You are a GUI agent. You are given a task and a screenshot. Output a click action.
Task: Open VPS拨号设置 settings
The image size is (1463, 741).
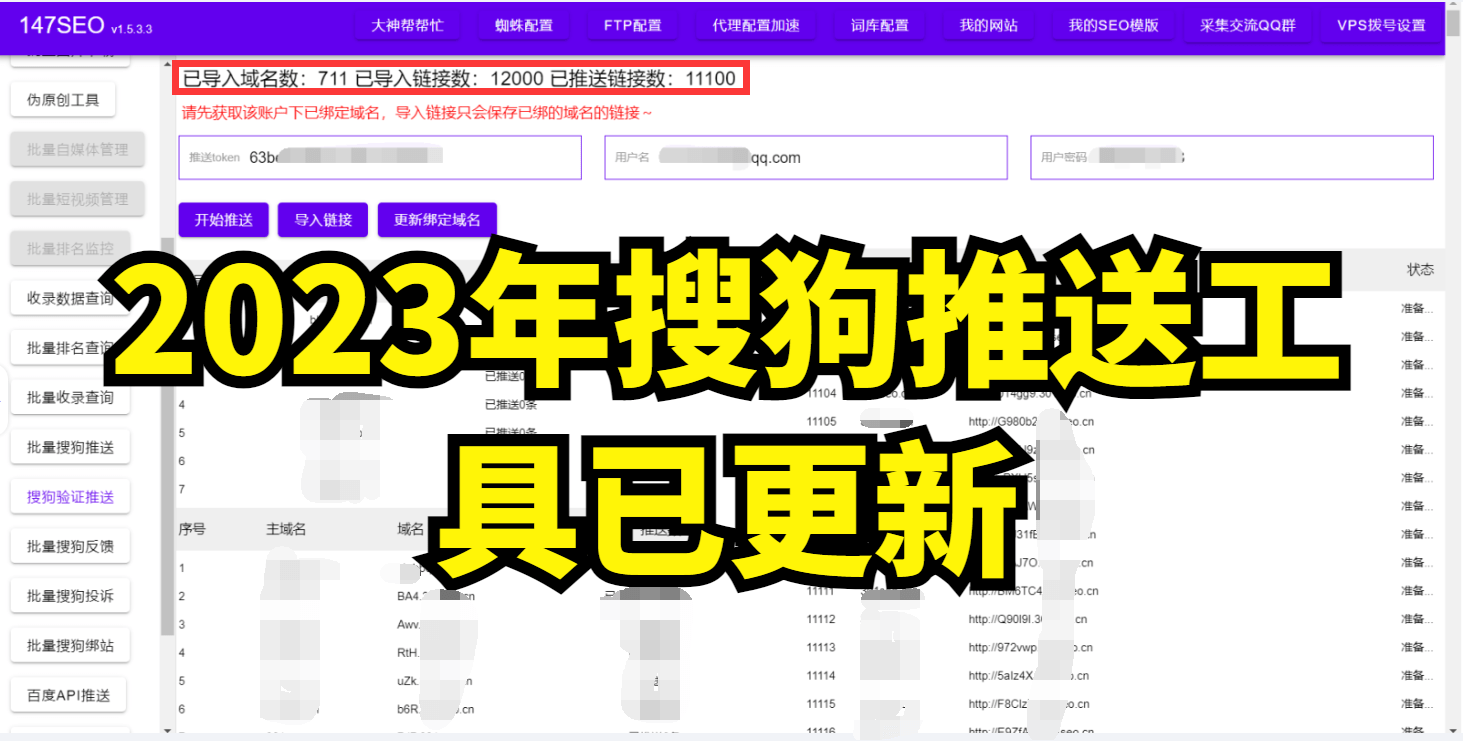[x=1380, y=25]
